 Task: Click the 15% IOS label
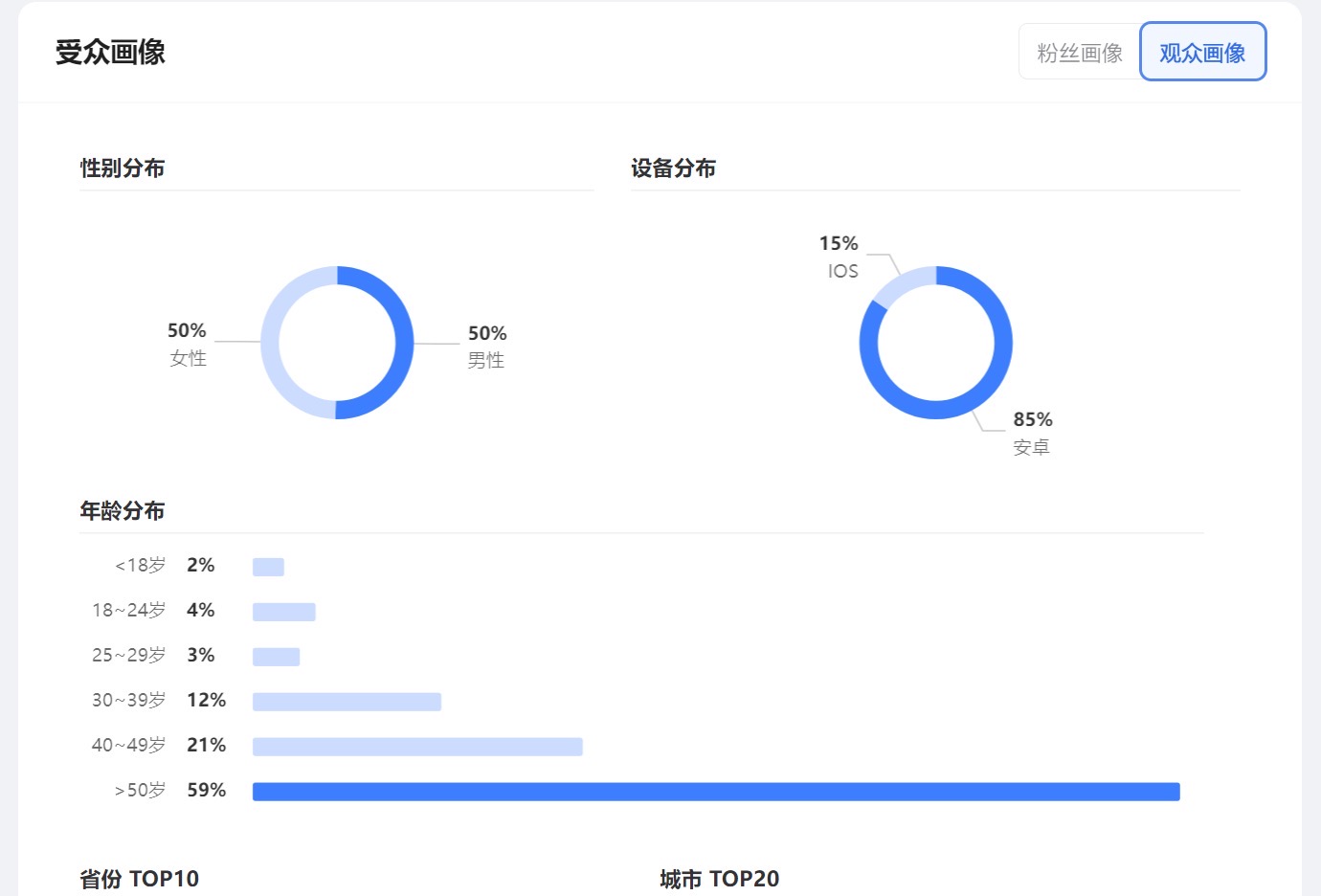point(840,257)
